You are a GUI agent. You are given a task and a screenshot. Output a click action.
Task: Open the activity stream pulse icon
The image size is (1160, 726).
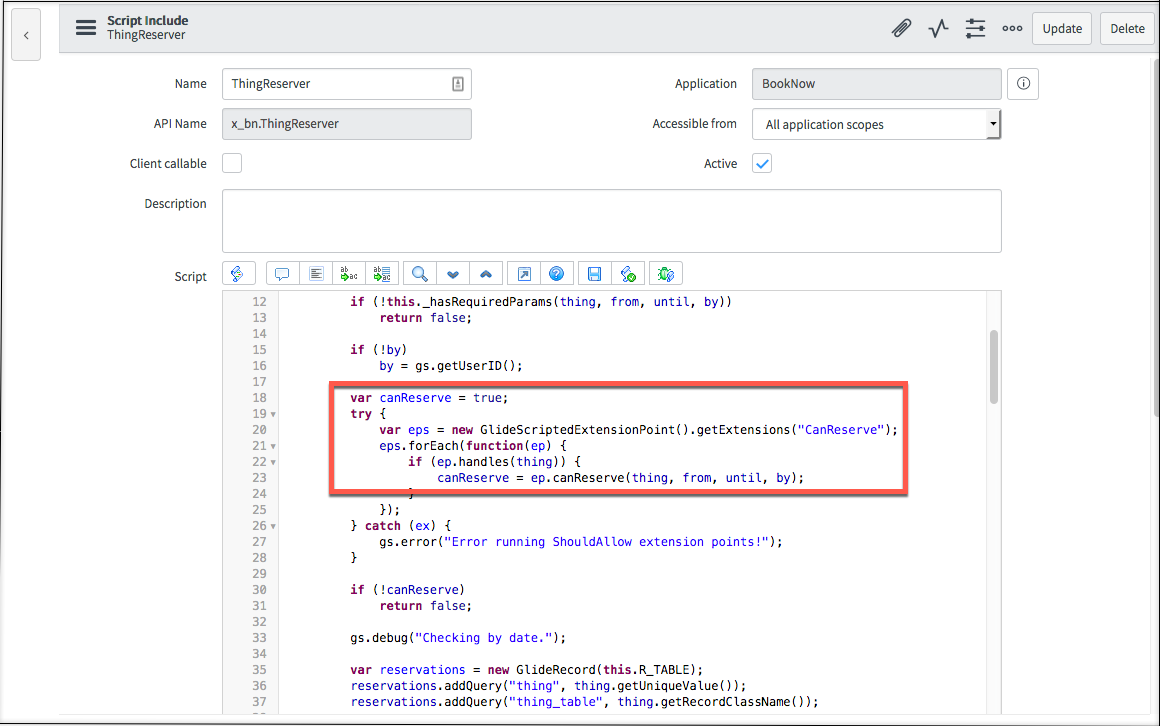938,29
